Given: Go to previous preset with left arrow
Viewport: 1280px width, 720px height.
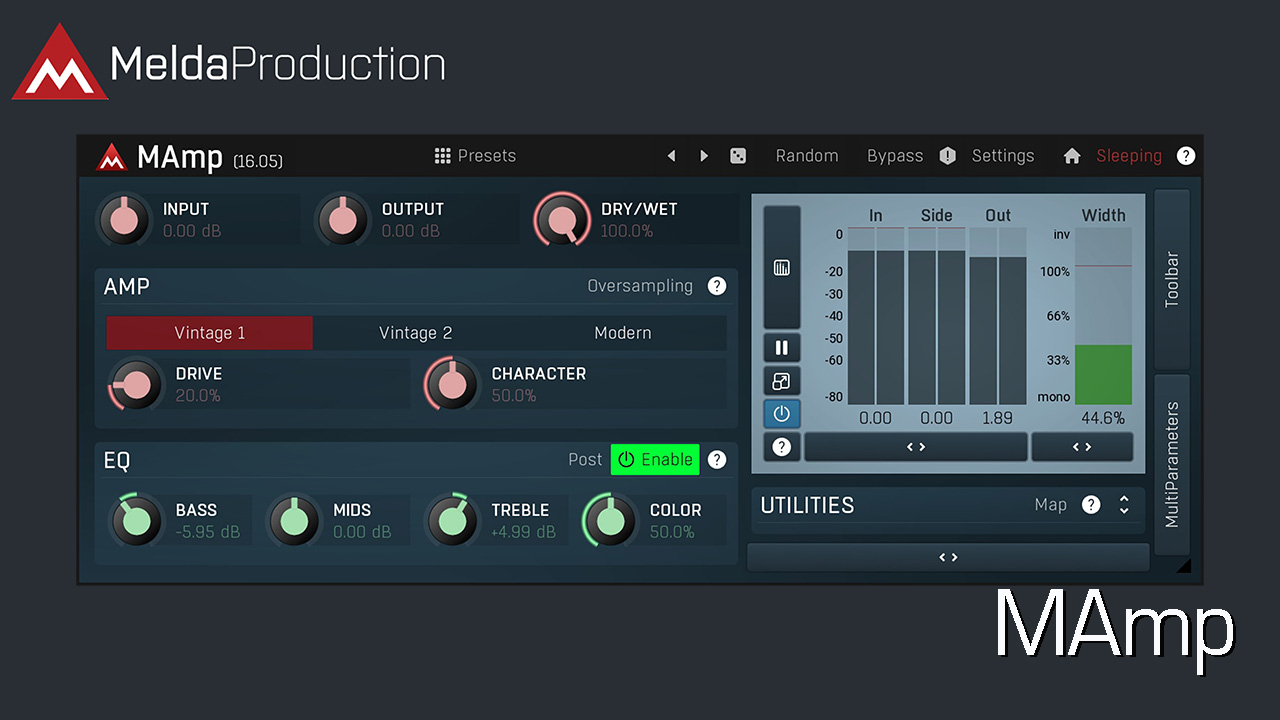Looking at the screenshot, I should click(x=671, y=156).
